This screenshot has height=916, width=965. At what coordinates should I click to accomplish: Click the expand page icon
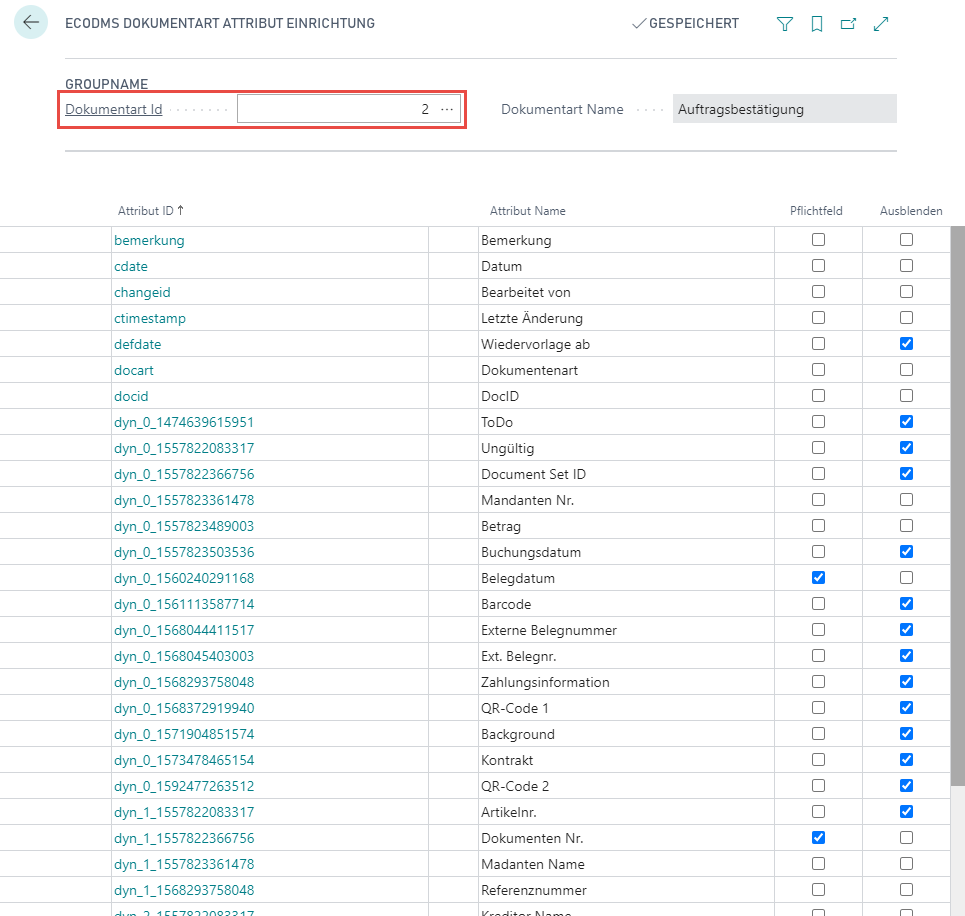click(881, 24)
